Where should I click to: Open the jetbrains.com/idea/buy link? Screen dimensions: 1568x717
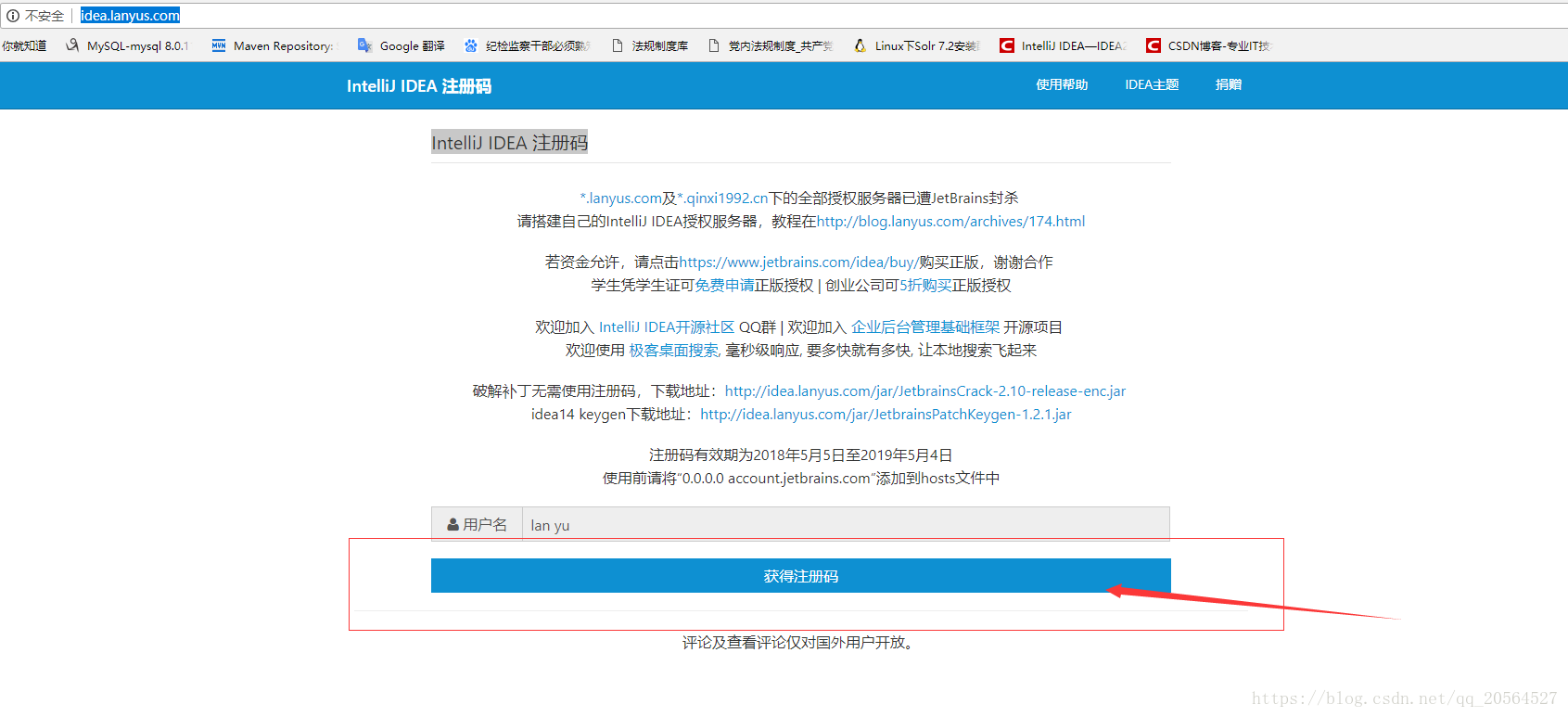tap(798, 262)
